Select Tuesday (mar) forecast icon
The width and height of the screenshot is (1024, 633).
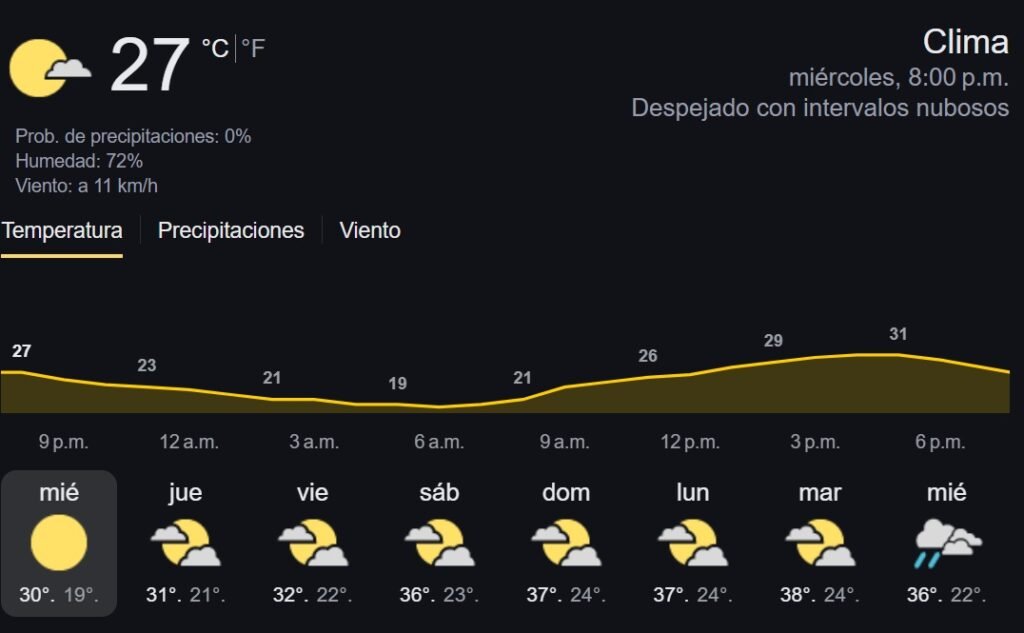(x=820, y=542)
